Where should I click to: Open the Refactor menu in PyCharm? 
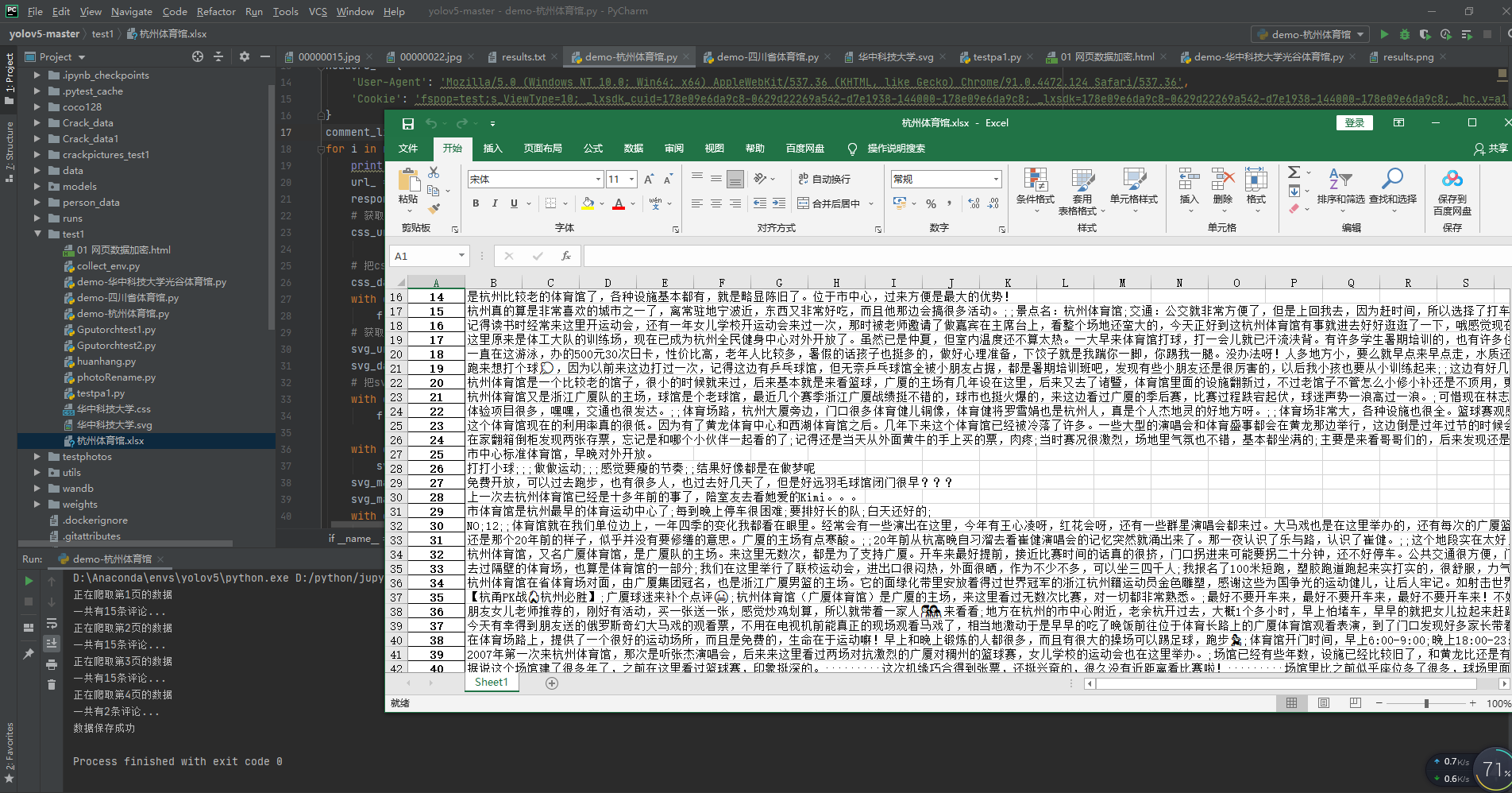coord(216,11)
